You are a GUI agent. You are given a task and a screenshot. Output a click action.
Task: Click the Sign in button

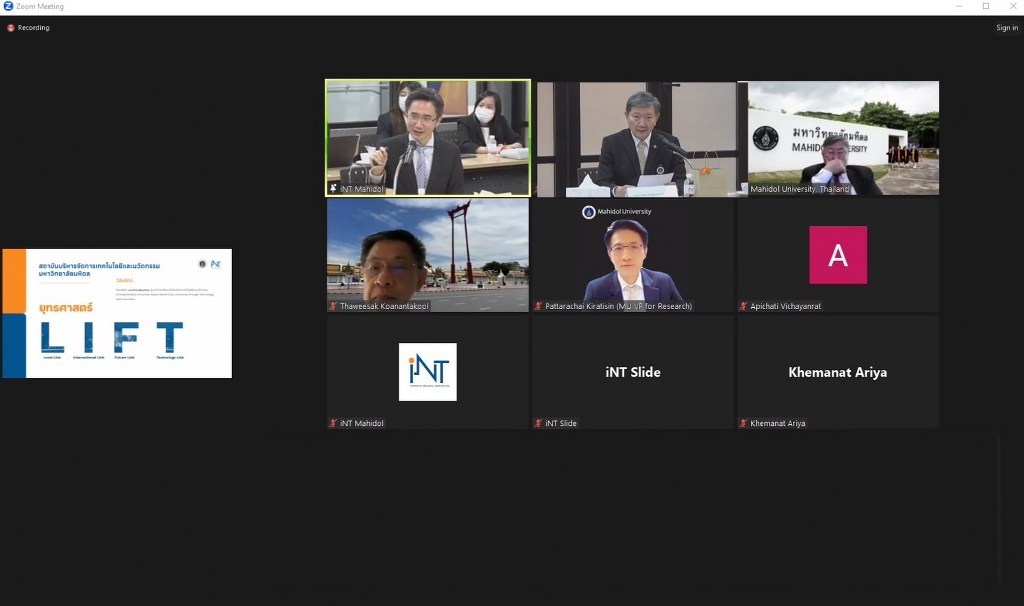pos(1006,28)
